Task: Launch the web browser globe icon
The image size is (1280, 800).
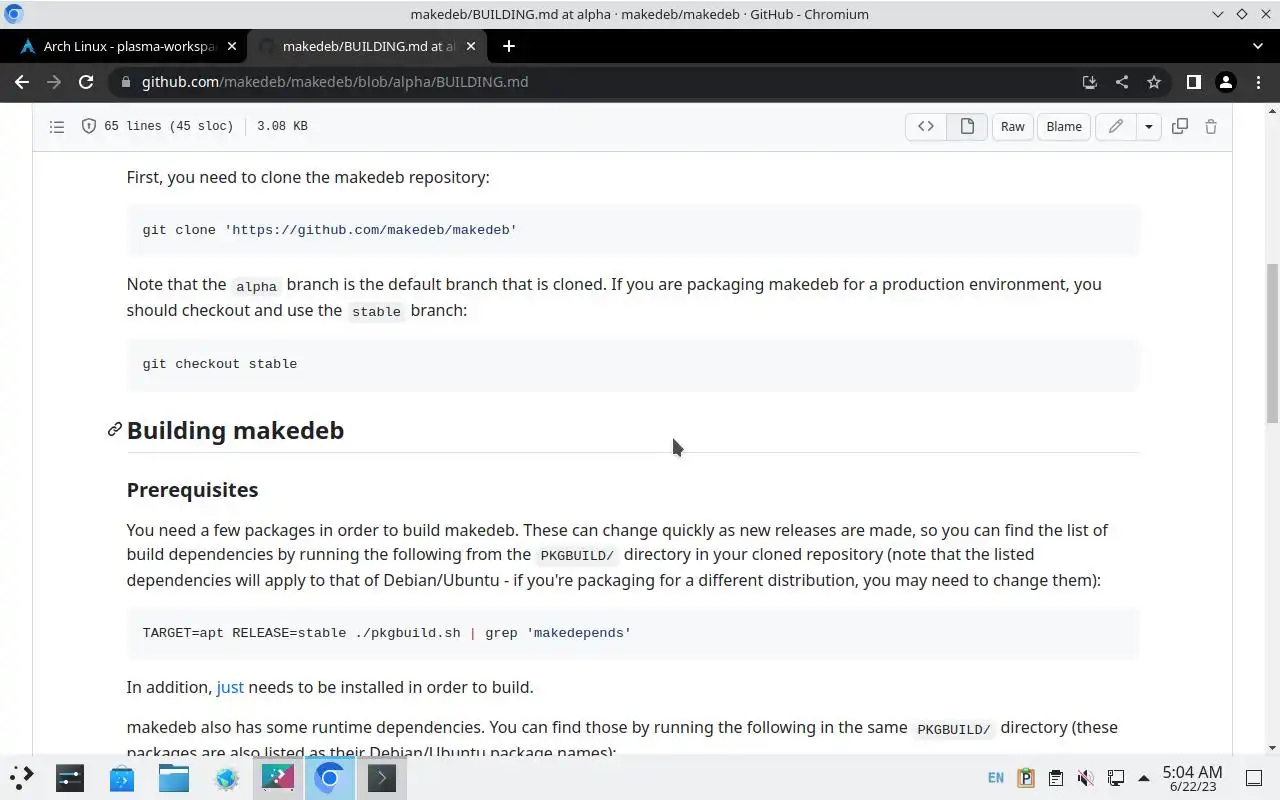Action: (x=226, y=777)
